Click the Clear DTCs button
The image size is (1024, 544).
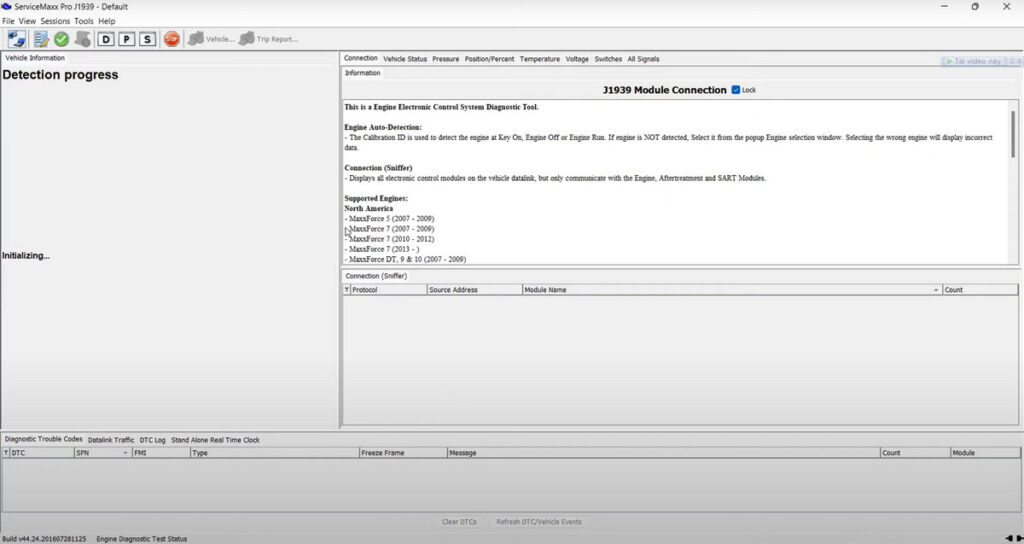point(459,522)
